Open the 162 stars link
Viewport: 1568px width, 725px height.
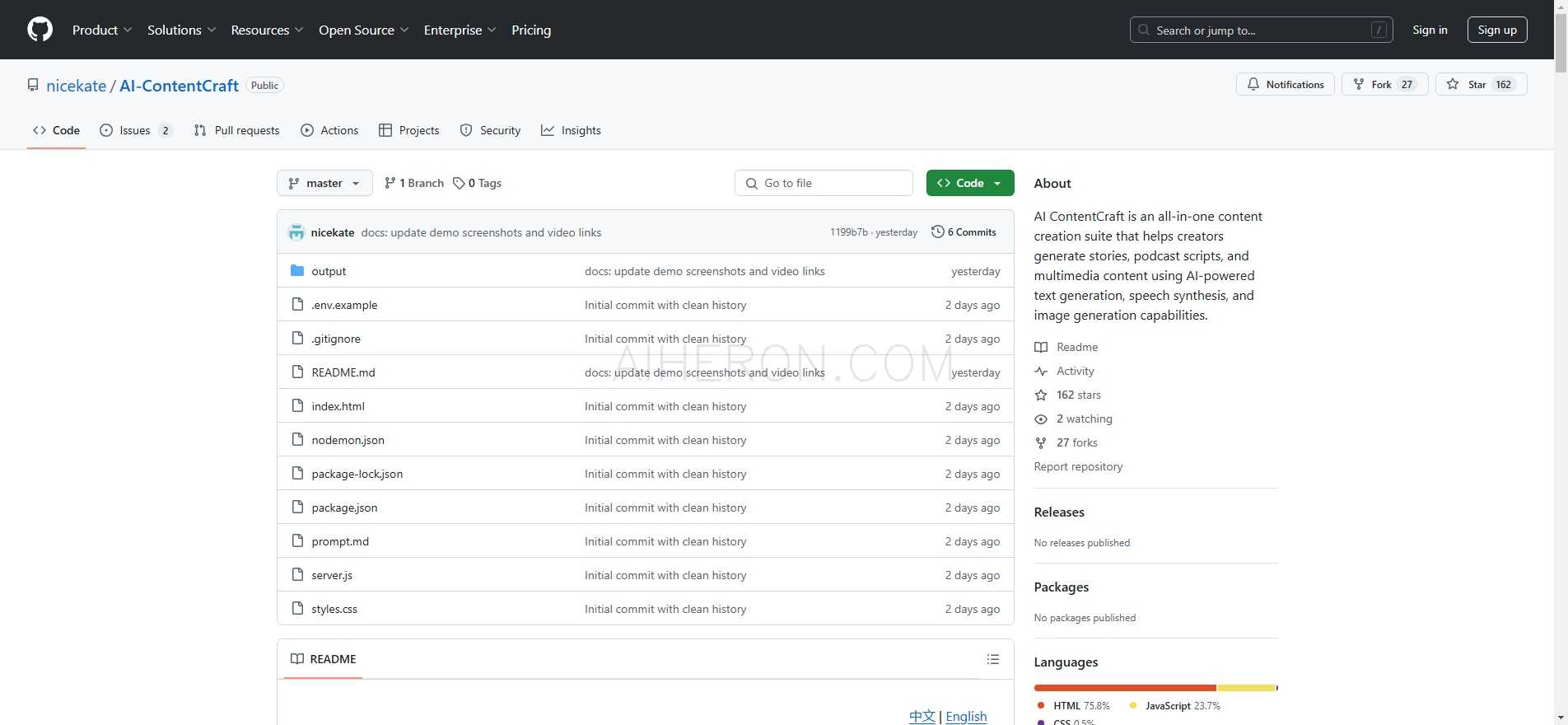tap(1078, 395)
